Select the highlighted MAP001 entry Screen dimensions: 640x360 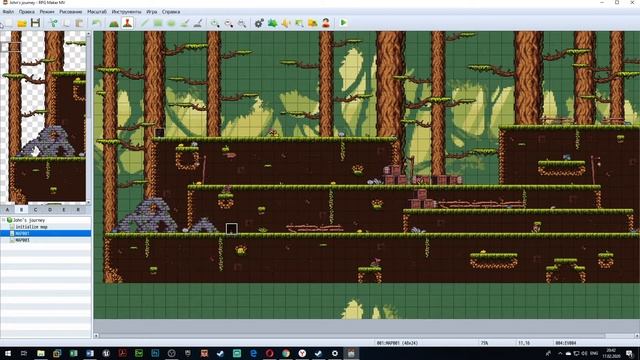click(x=45, y=233)
